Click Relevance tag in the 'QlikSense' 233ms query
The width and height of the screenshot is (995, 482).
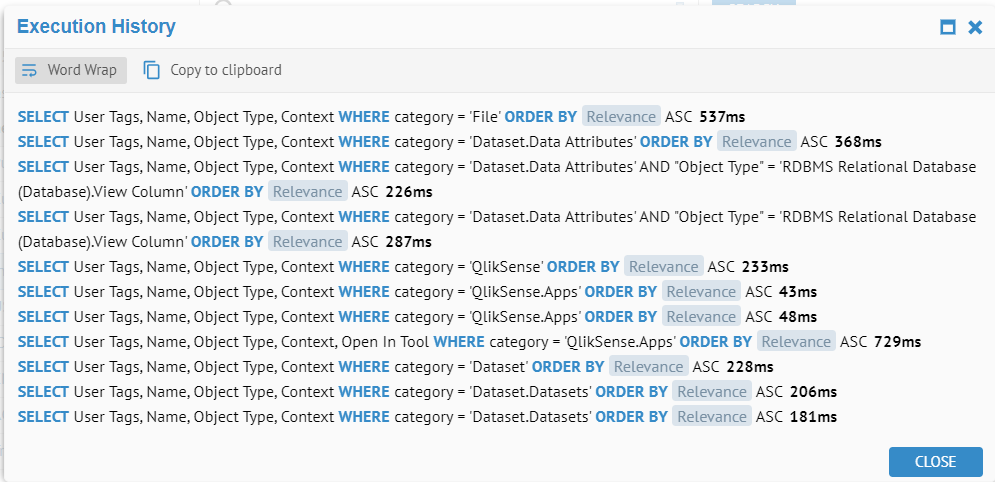coord(664,266)
